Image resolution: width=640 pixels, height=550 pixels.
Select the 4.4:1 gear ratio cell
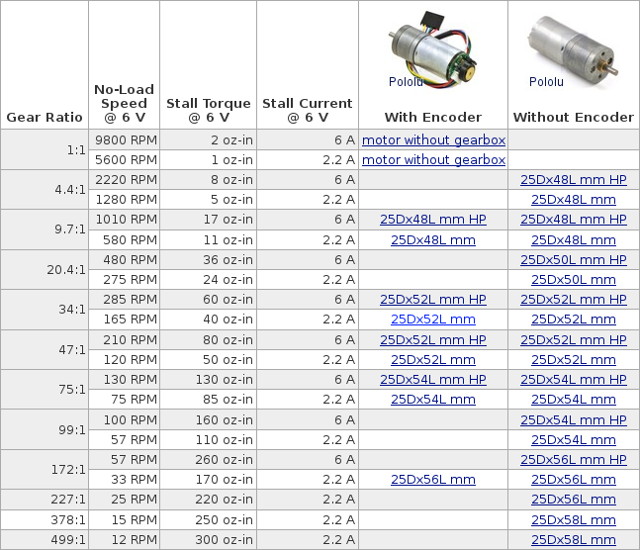pyautogui.click(x=44, y=190)
